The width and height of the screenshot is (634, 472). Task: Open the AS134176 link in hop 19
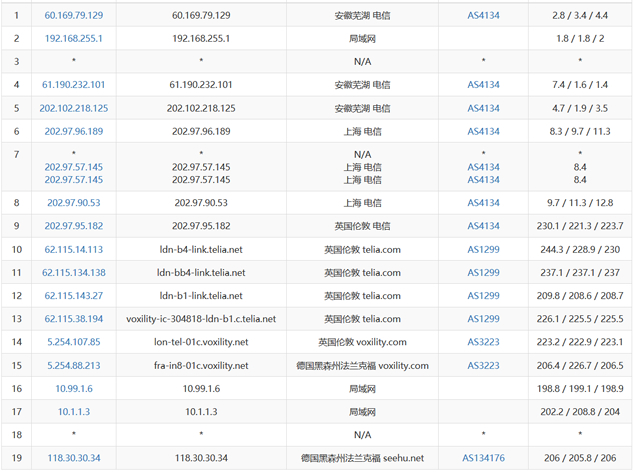[x=483, y=458]
